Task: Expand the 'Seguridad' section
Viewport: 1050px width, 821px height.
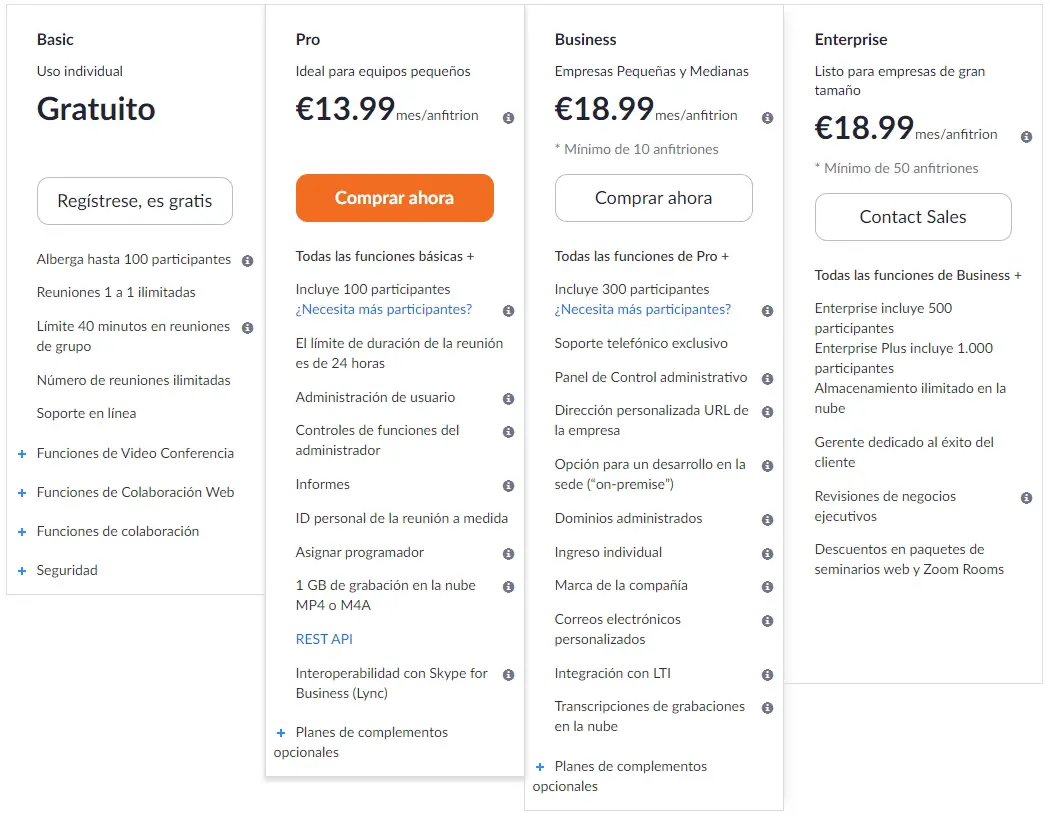Action: coord(22,571)
